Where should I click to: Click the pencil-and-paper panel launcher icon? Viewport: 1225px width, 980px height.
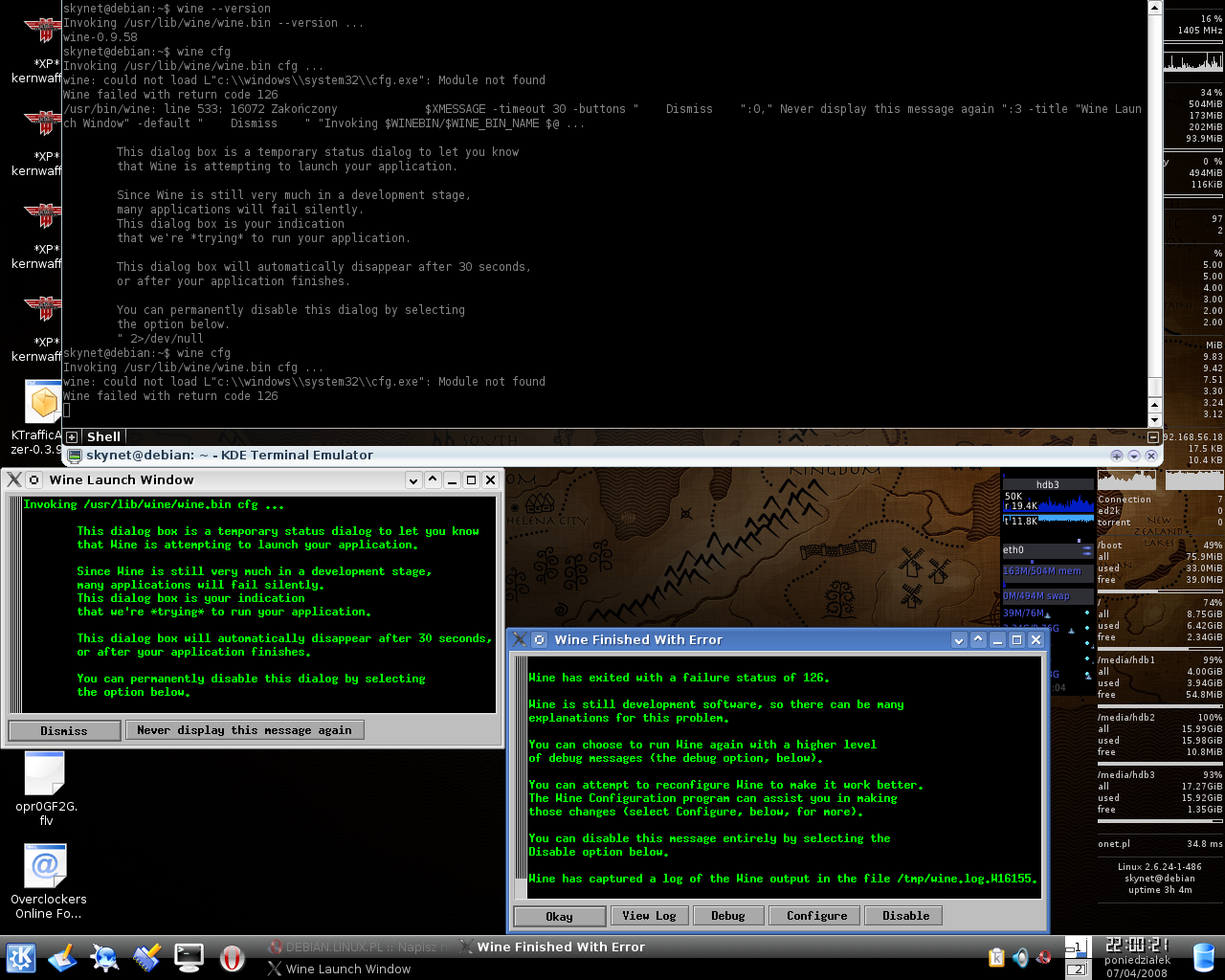click(x=62, y=957)
